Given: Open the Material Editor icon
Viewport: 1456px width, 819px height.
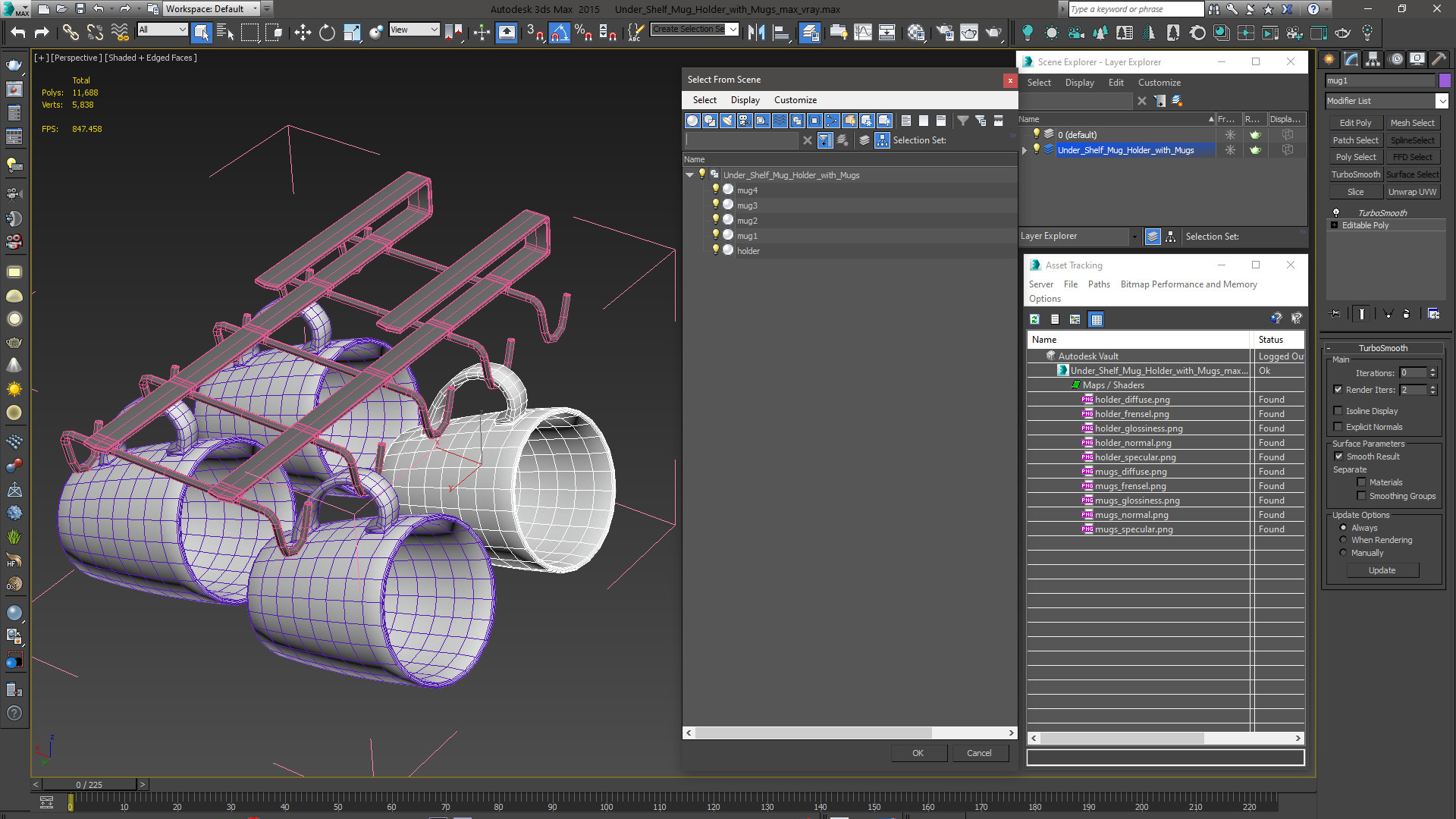Looking at the screenshot, I should (x=916, y=32).
